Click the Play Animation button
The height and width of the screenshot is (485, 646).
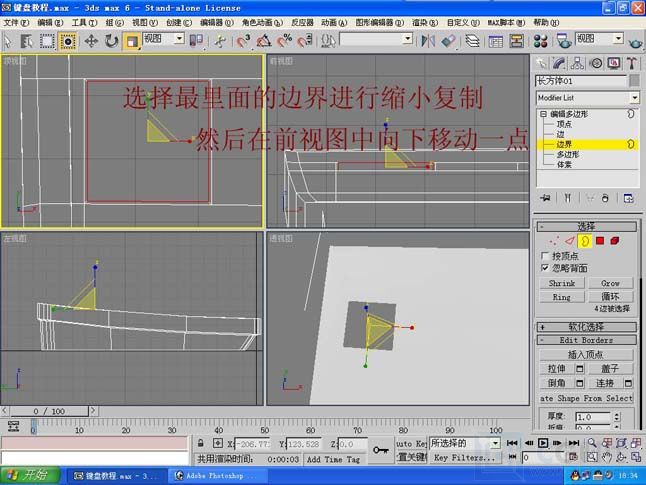pos(543,443)
